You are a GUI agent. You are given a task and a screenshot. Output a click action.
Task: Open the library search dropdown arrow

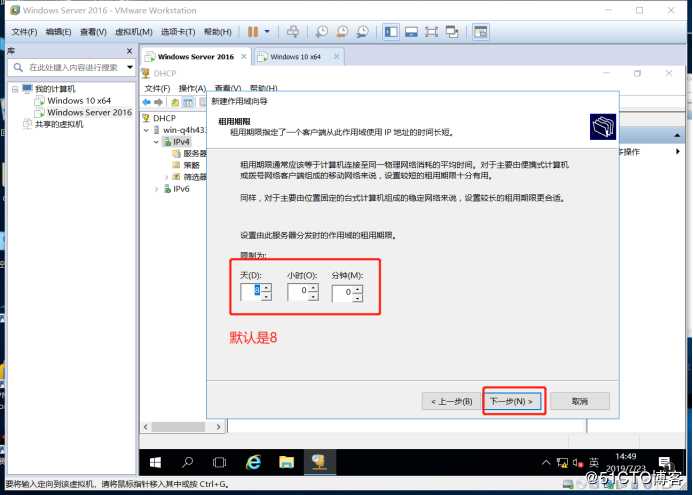[130, 67]
